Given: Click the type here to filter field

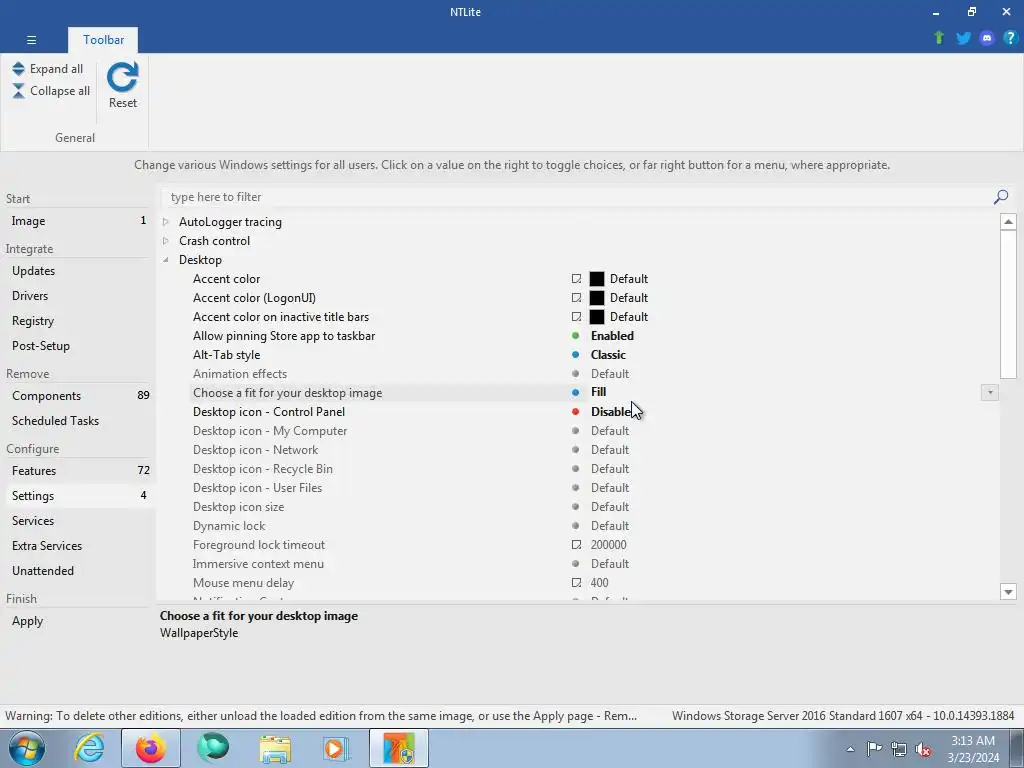Looking at the screenshot, I should point(575,197).
